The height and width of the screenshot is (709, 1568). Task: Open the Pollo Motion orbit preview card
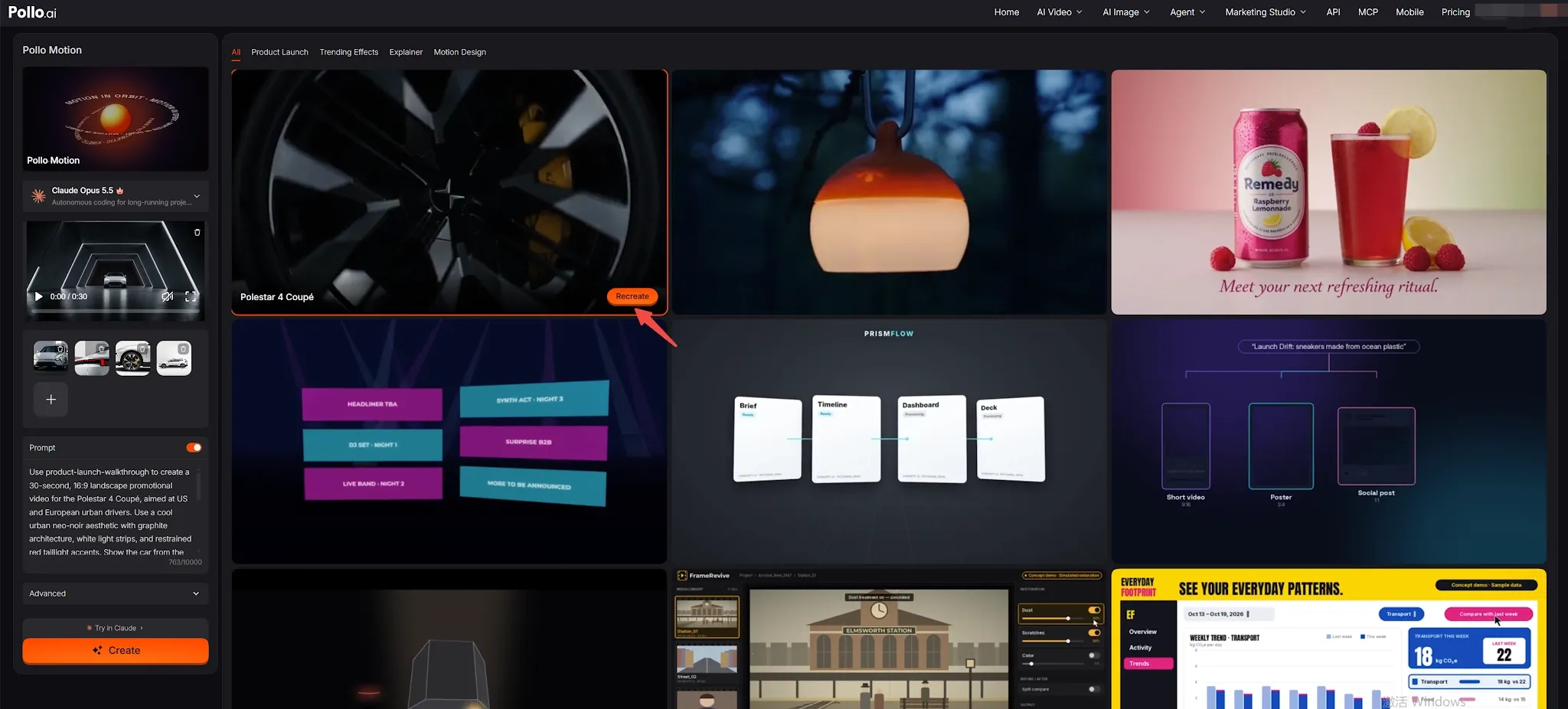116,119
